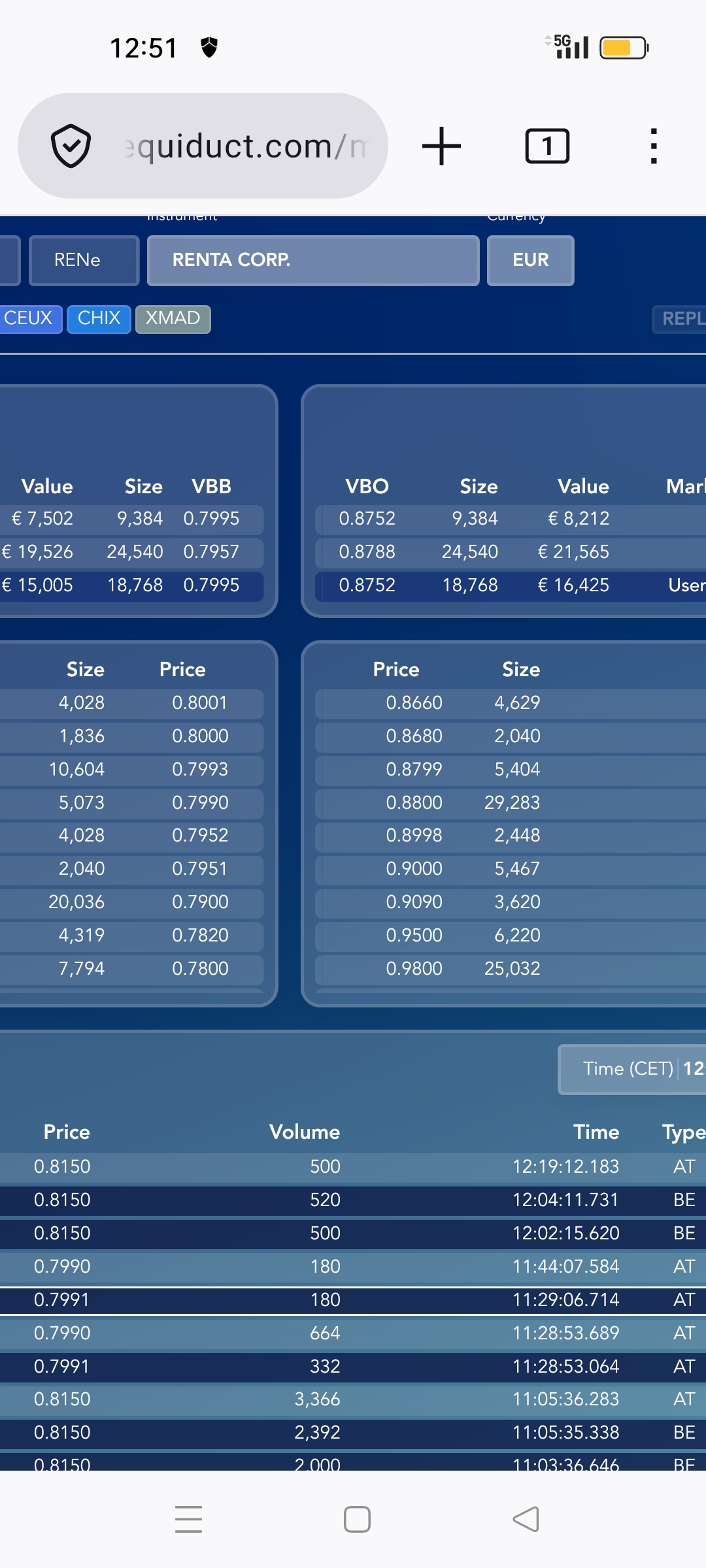
Task: Toggle the CEUX venue filter
Action: click(29, 319)
